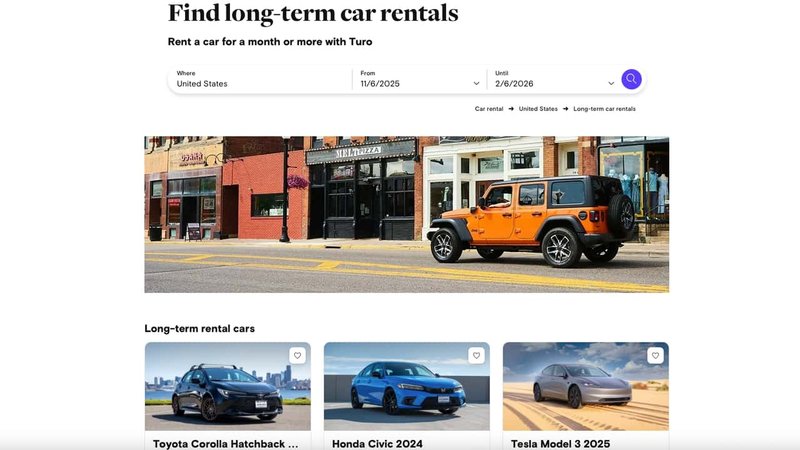Click the Toyota Corolla Hatchback title
Screen dimensions: 800x450
coord(226,444)
